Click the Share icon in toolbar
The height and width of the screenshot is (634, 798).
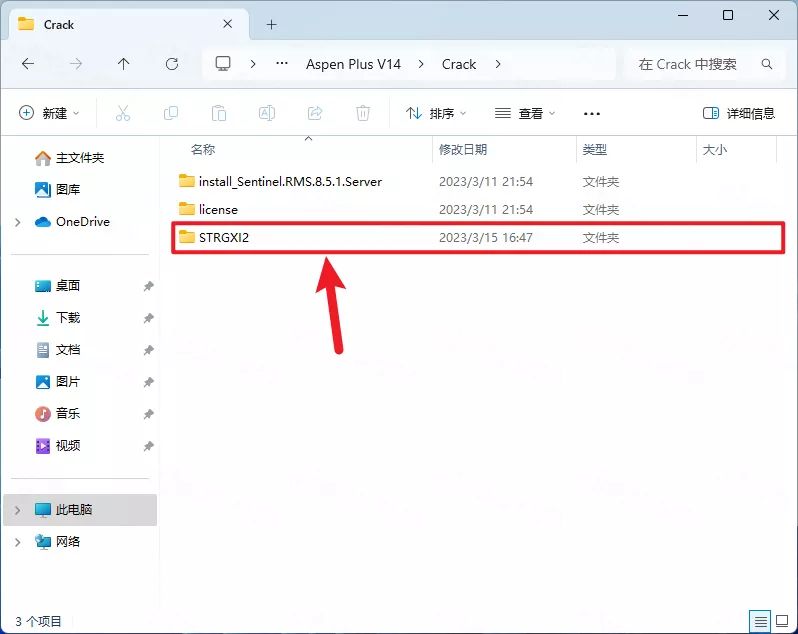pos(315,114)
